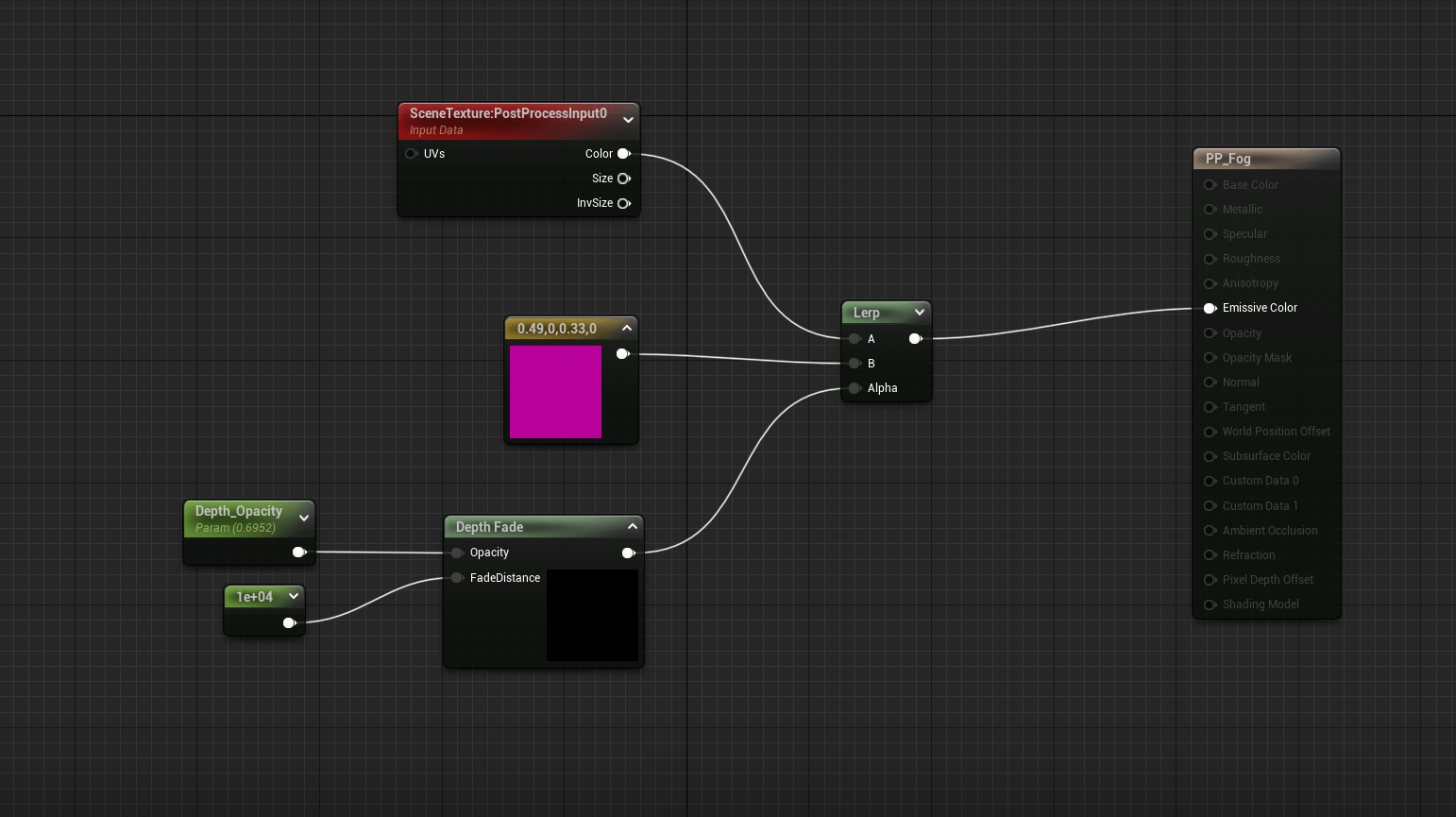Click the SceneTexture Color output pin
Screen dimensions: 1456x817
624,154
